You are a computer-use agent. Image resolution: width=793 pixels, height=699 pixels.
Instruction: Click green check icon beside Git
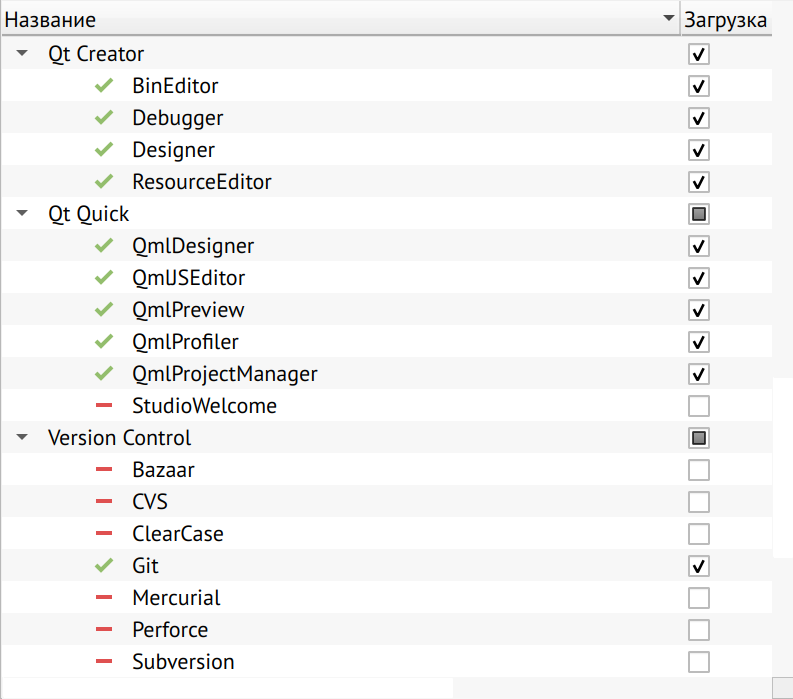[104, 565]
